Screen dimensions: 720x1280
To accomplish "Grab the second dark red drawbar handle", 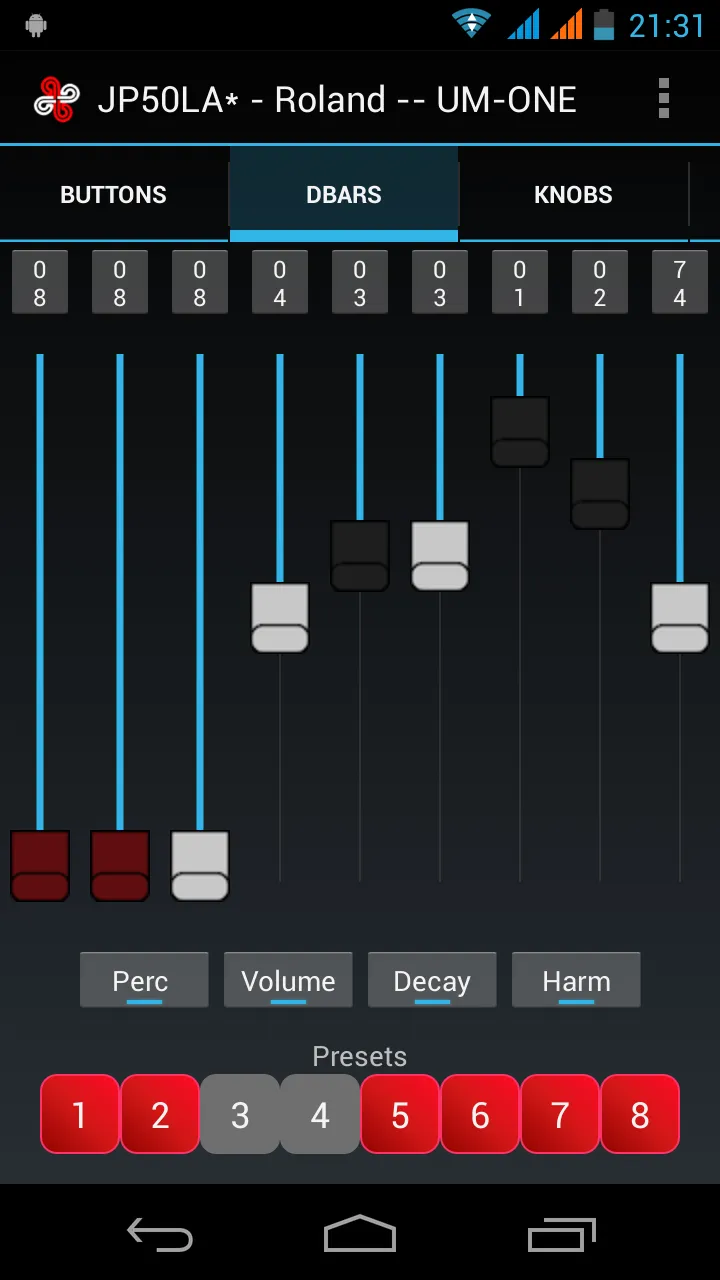I will point(120,866).
